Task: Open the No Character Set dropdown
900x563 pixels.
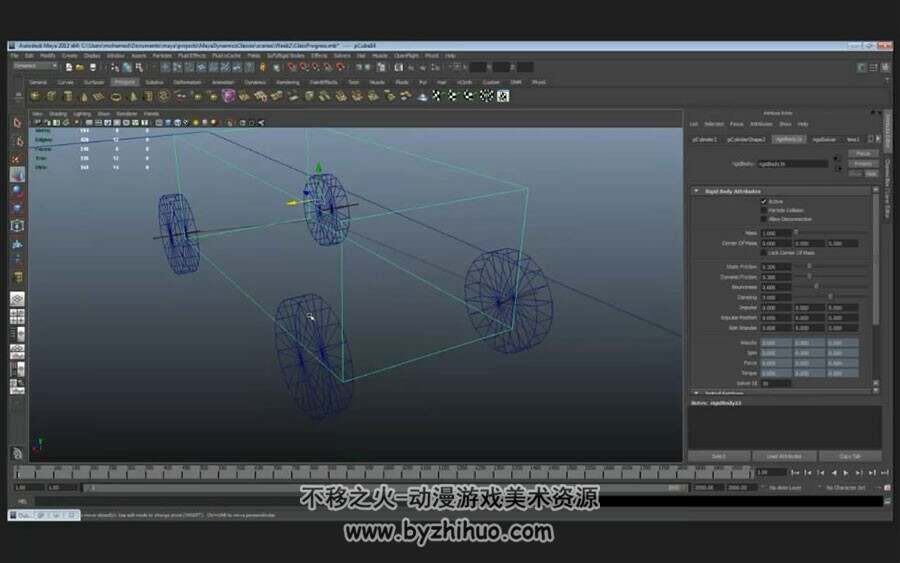Action: pos(846,488)
